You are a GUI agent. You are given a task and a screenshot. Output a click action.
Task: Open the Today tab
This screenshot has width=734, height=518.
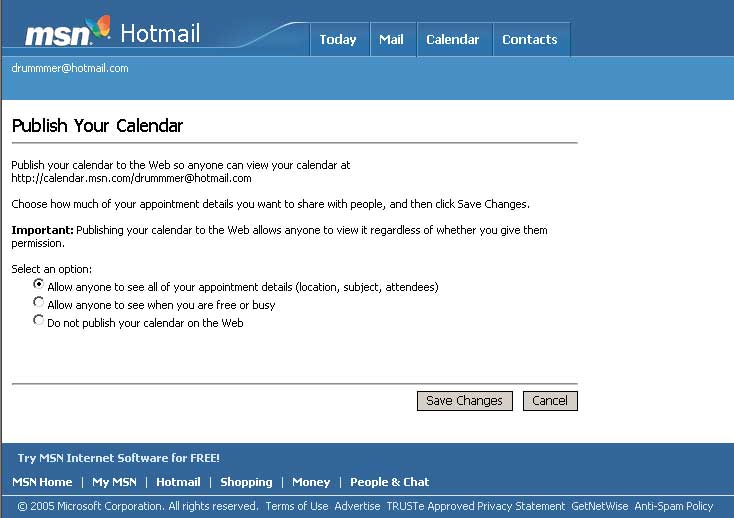(338, 39)
